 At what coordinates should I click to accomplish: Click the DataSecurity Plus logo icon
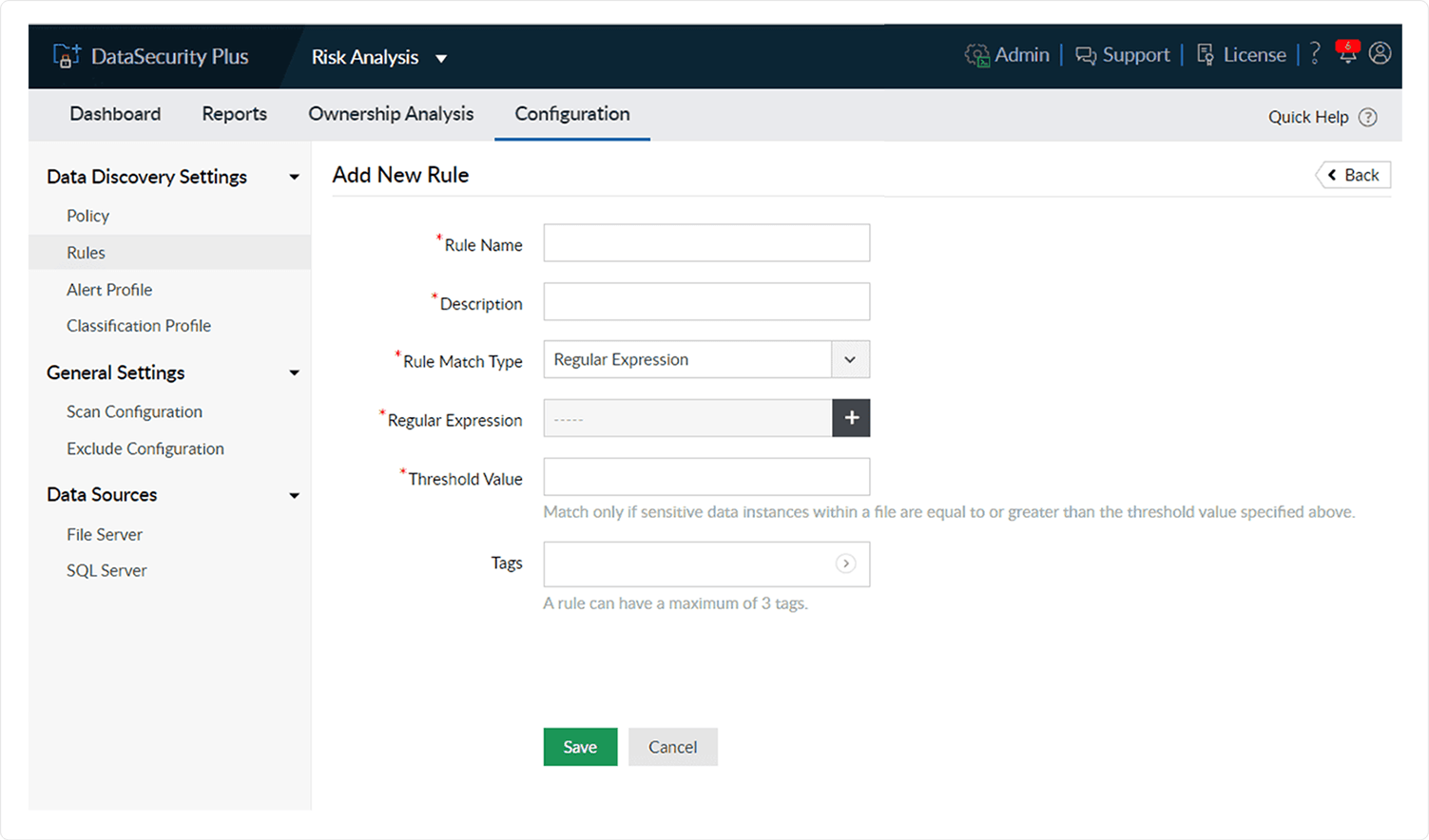pyautogui.click(x=67, y=56)
